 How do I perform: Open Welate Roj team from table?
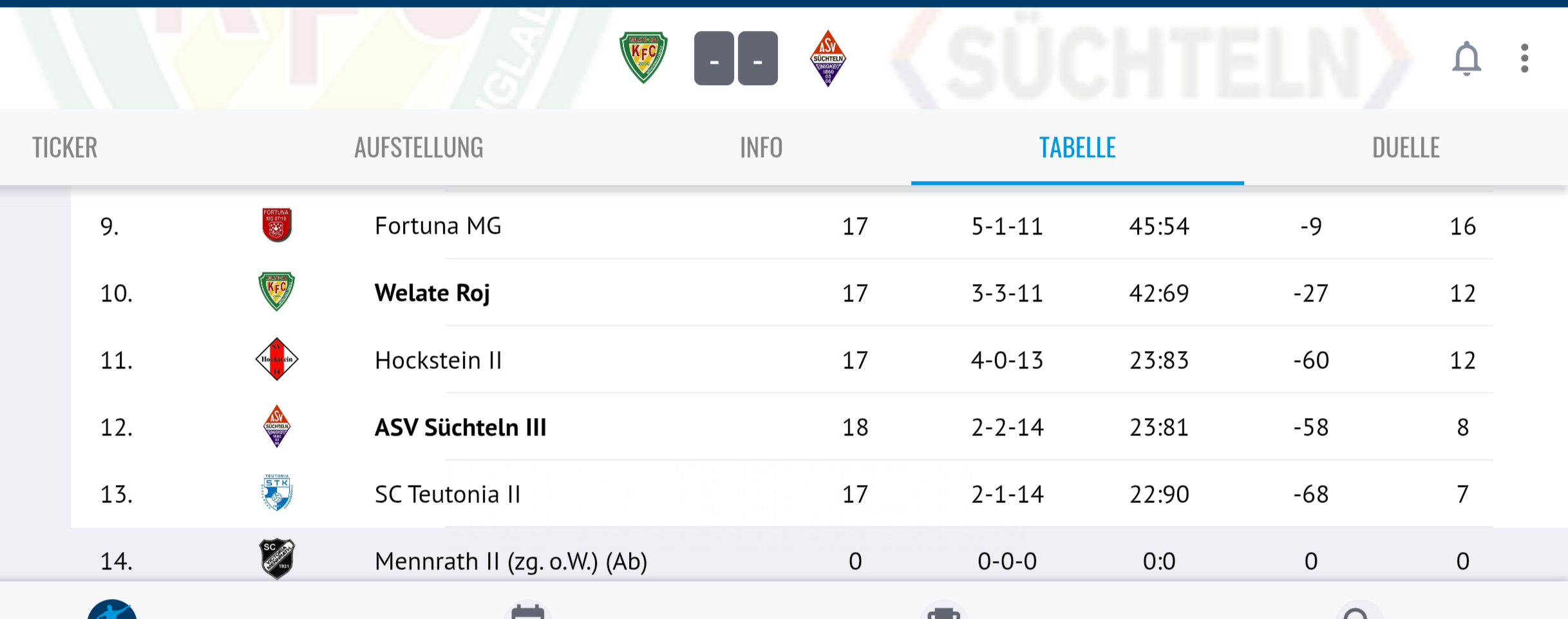[x=432, y=293]
